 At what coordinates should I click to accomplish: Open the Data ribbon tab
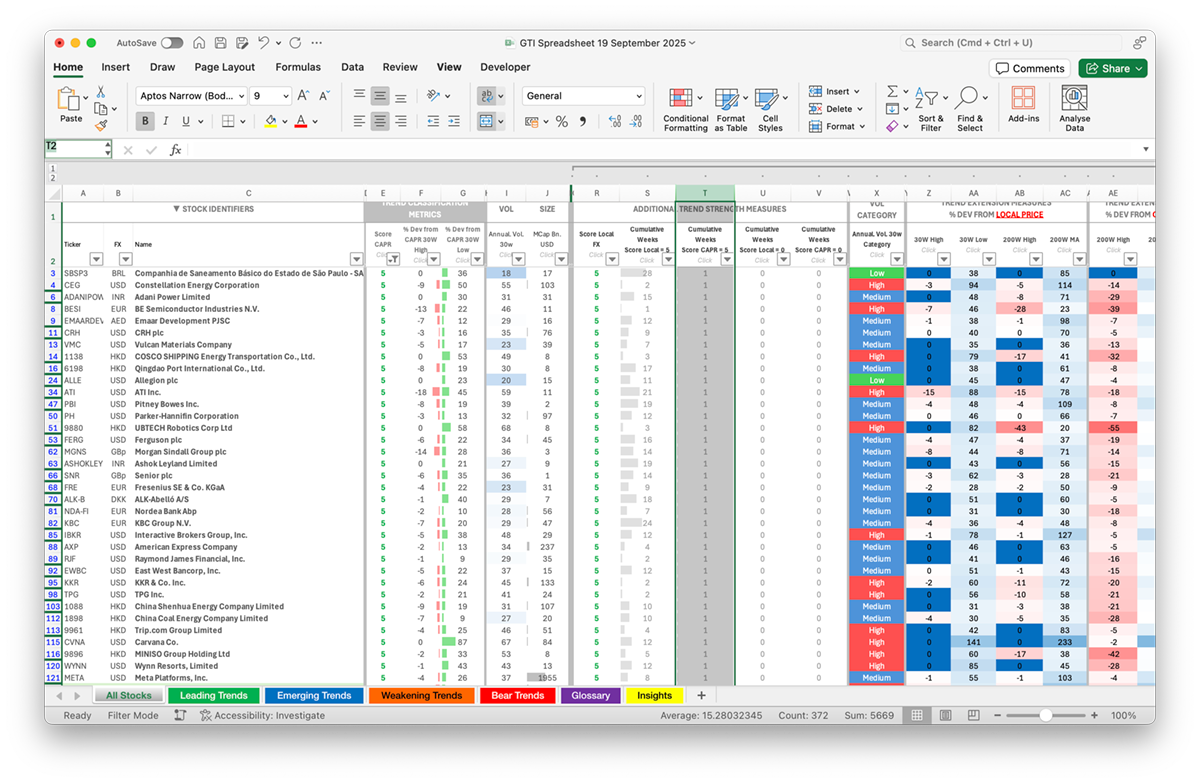[352, 67]
